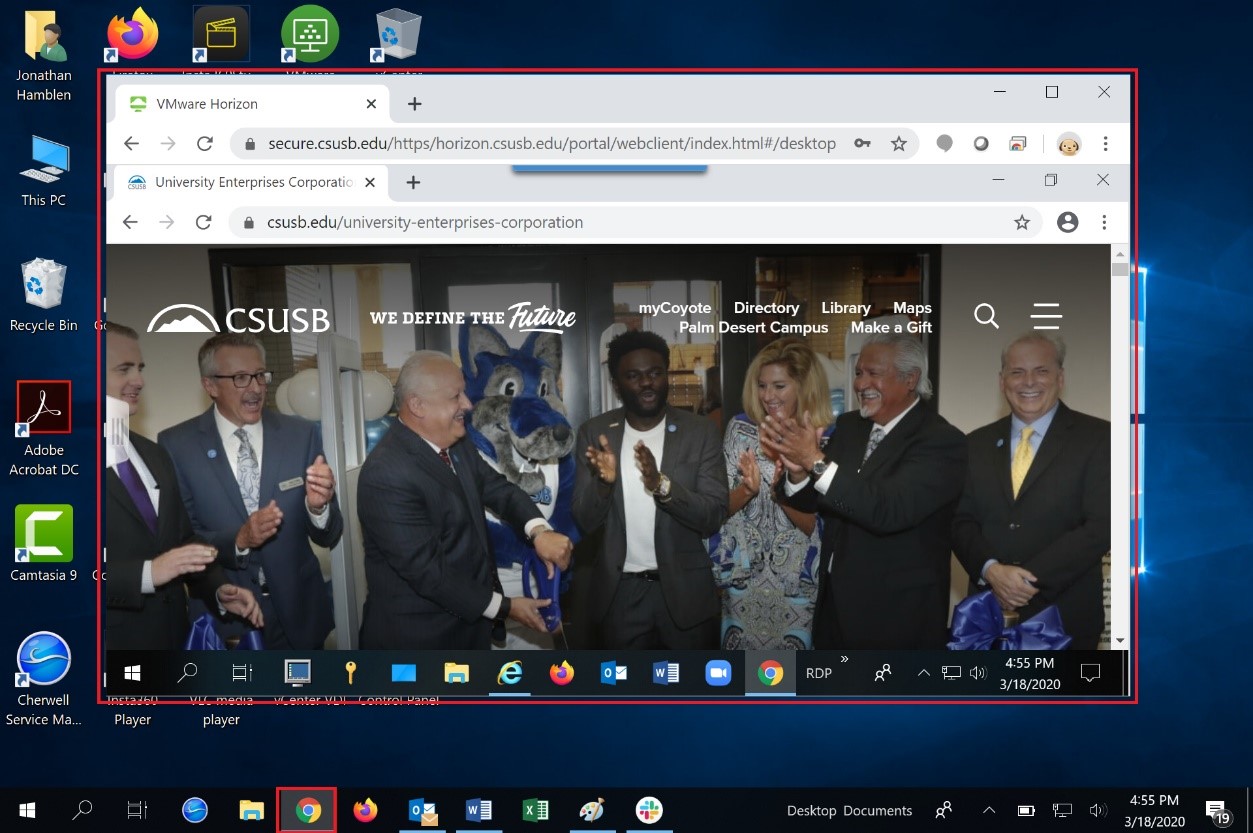The image size is (1253, 833).
Task: Show hidden icons in host system tray
Action: [x=989, y=810]
